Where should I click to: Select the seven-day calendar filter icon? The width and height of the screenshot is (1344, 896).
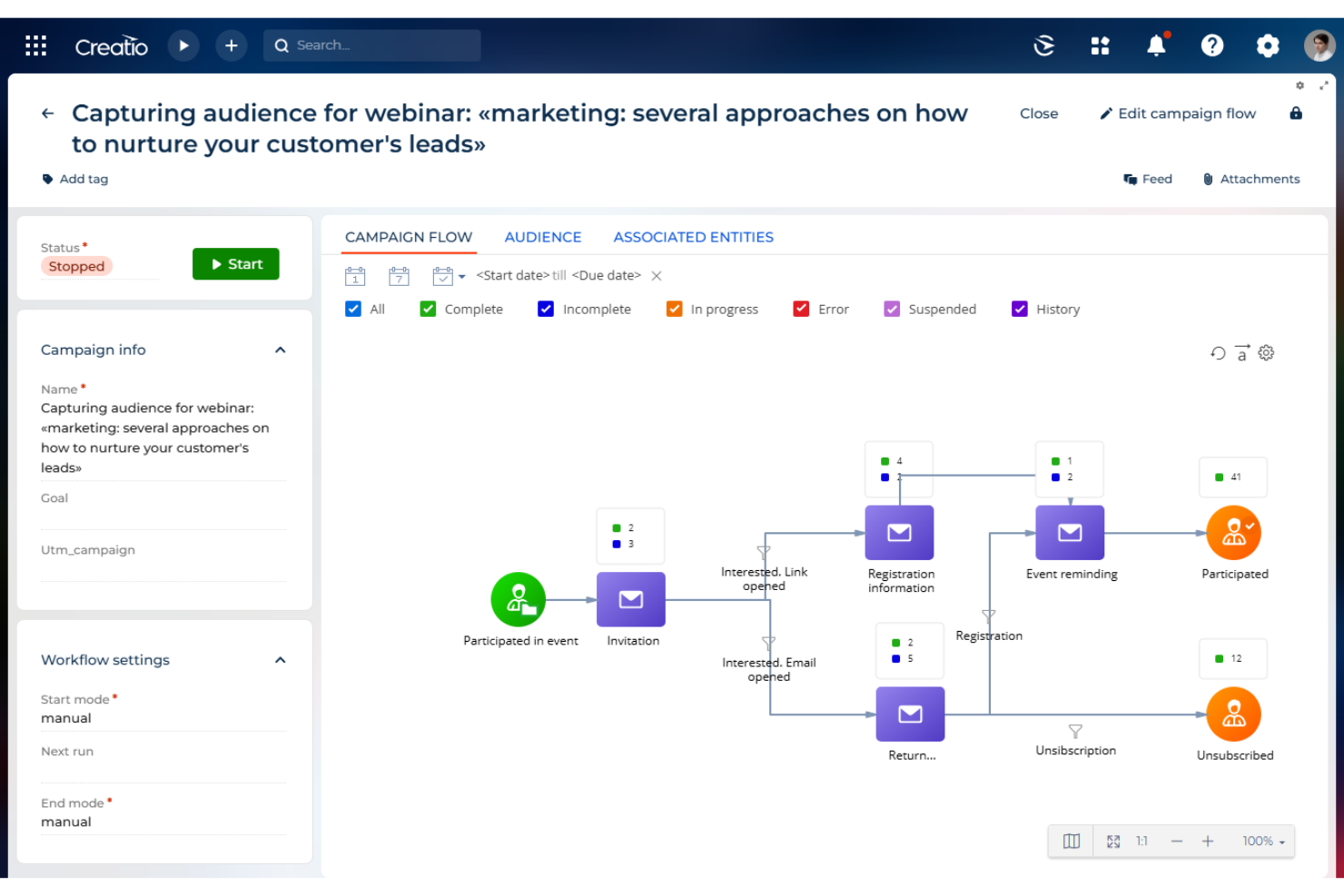point(399,275)
